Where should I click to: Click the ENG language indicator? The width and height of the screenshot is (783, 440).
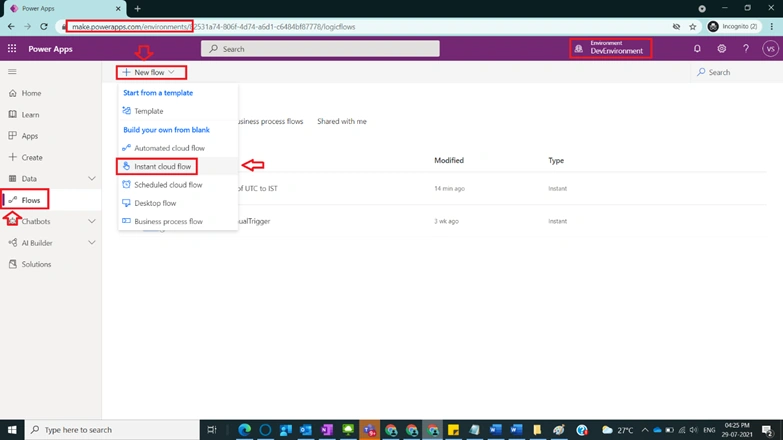click(709, 430)
